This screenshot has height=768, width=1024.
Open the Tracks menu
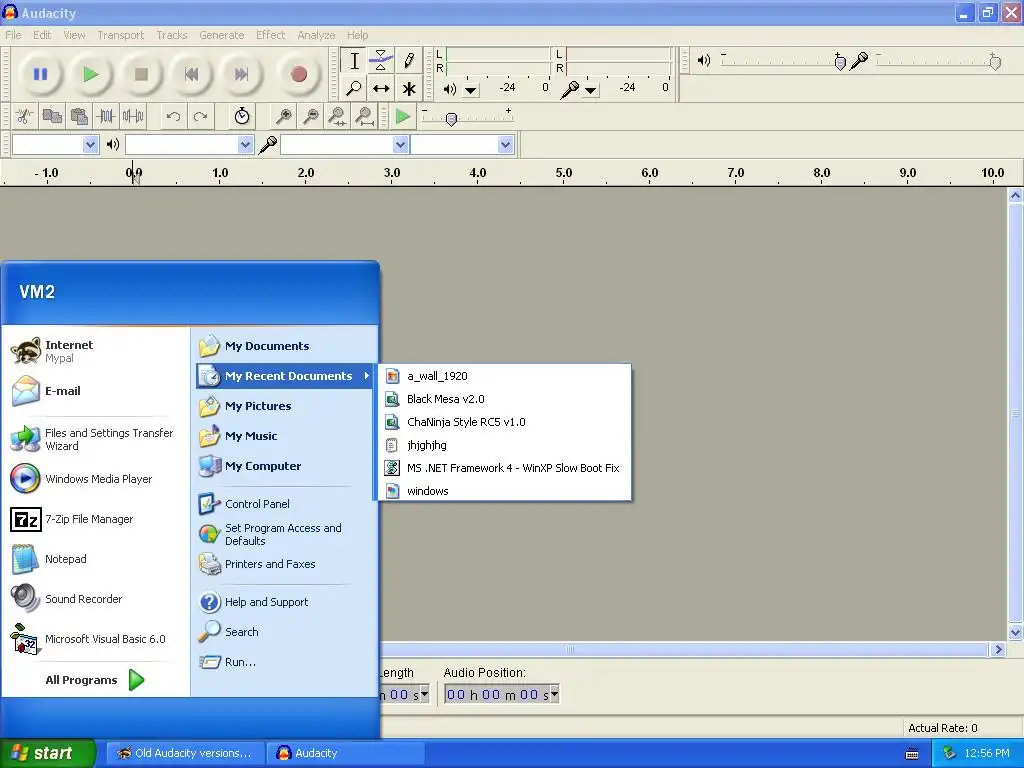click(172, 35)
